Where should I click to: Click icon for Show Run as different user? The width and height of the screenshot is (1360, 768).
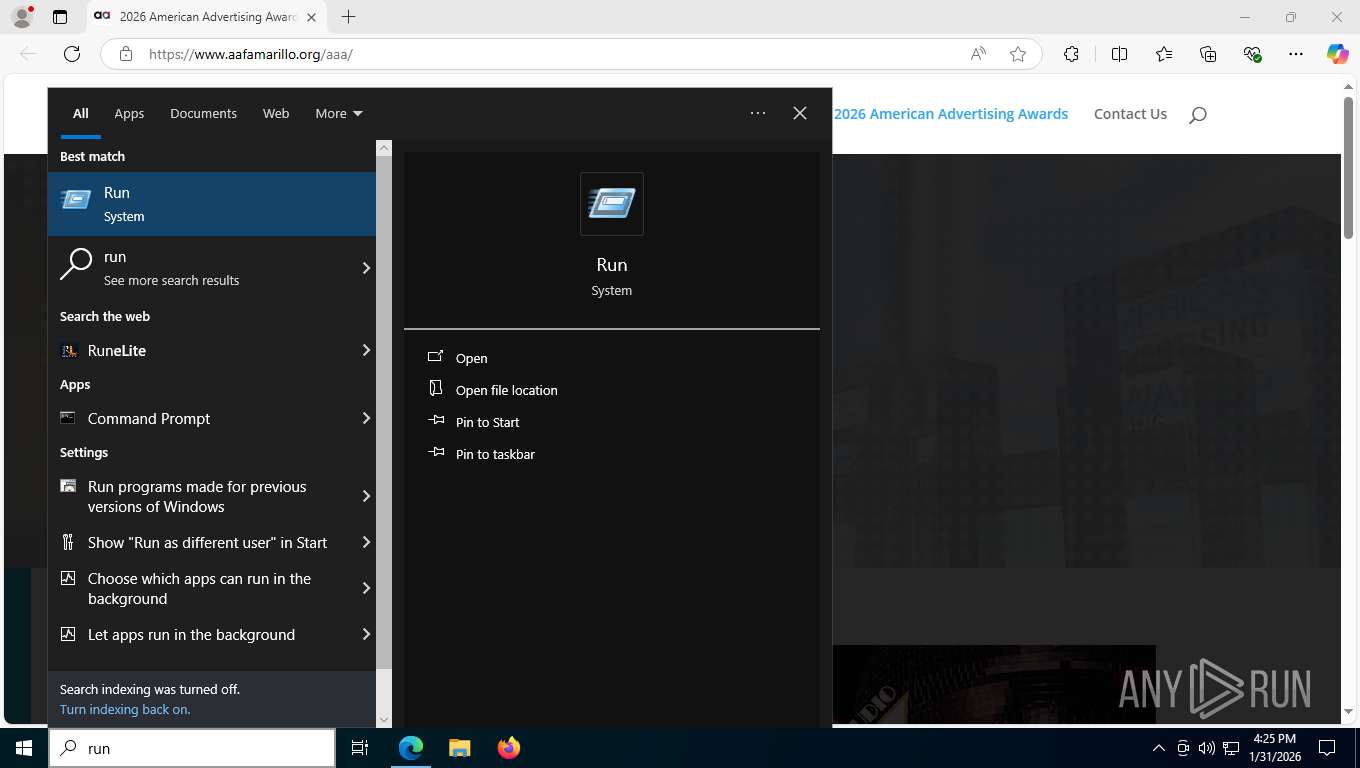68,542
